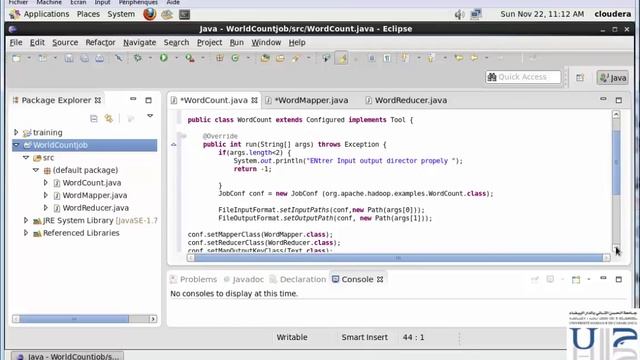Click the Quick Access search field
640x360 pixels.
pyautogui.click(x=523, y=77)
